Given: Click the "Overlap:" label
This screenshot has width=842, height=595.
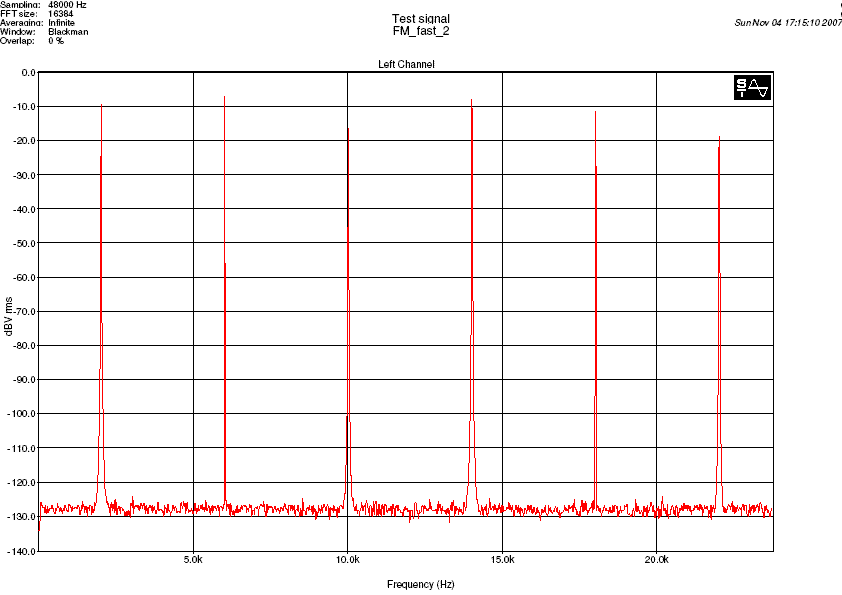Looking at the screenshot, I should [17, 41].
